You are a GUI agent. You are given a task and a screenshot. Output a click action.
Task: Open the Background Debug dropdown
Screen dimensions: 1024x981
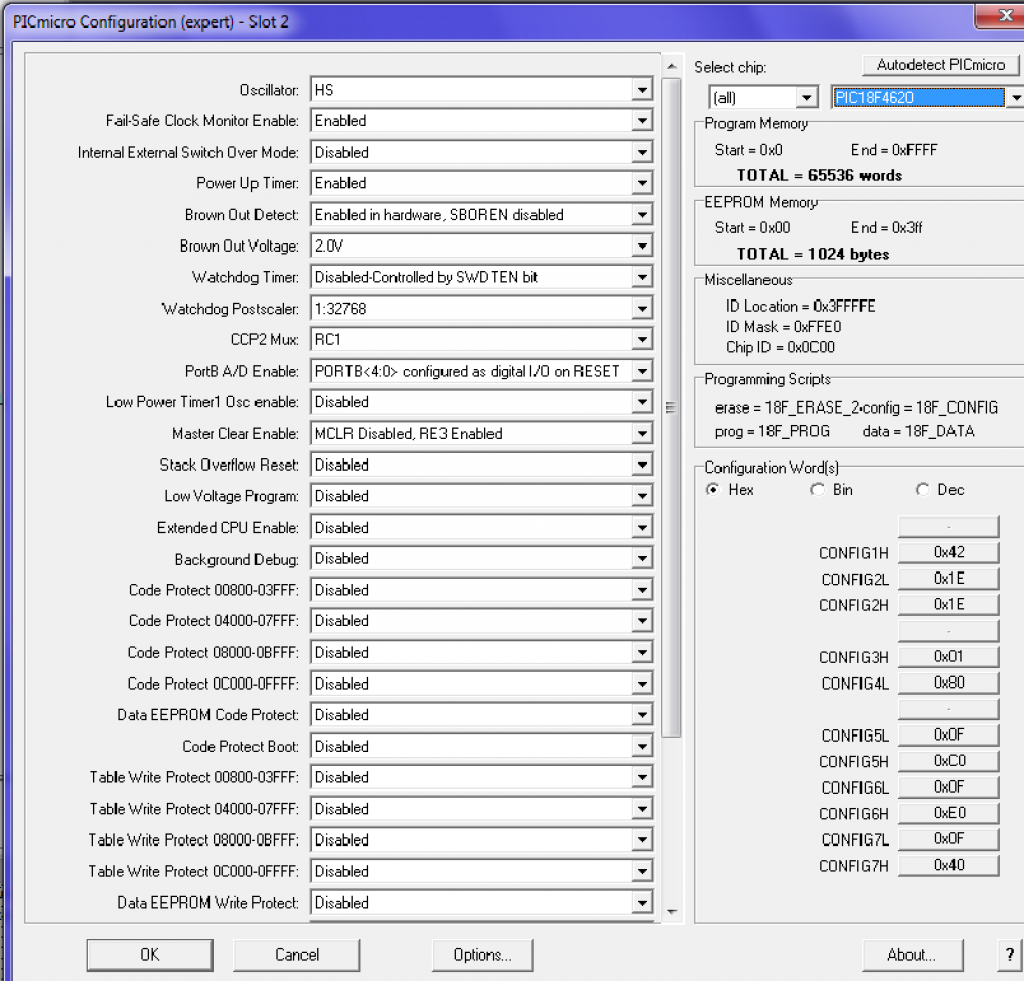pos(481,558)
